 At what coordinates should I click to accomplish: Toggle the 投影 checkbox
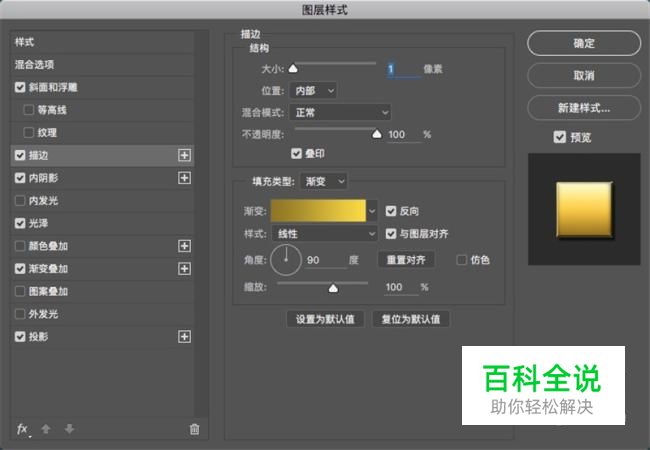tap(20, 337)
